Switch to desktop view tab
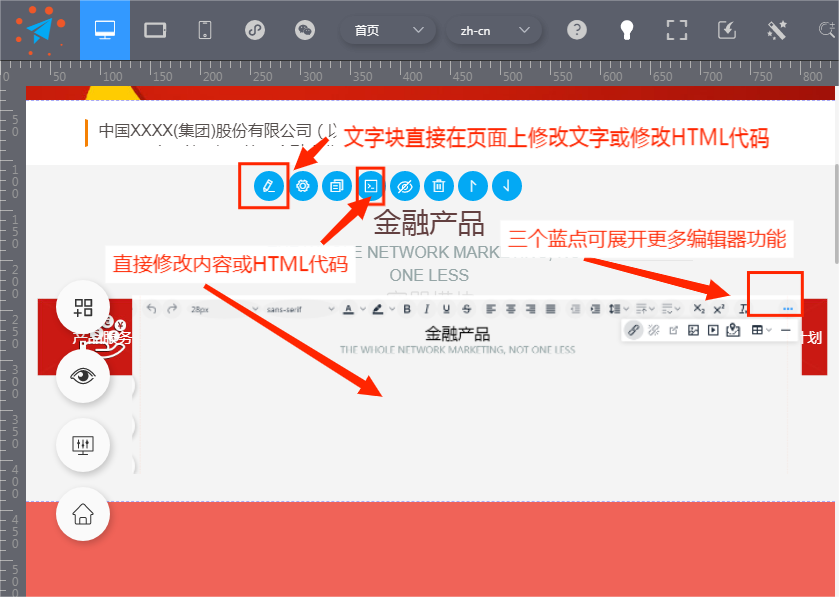Image resolution: width=839 pixels, height=597 pixels. 105,30
